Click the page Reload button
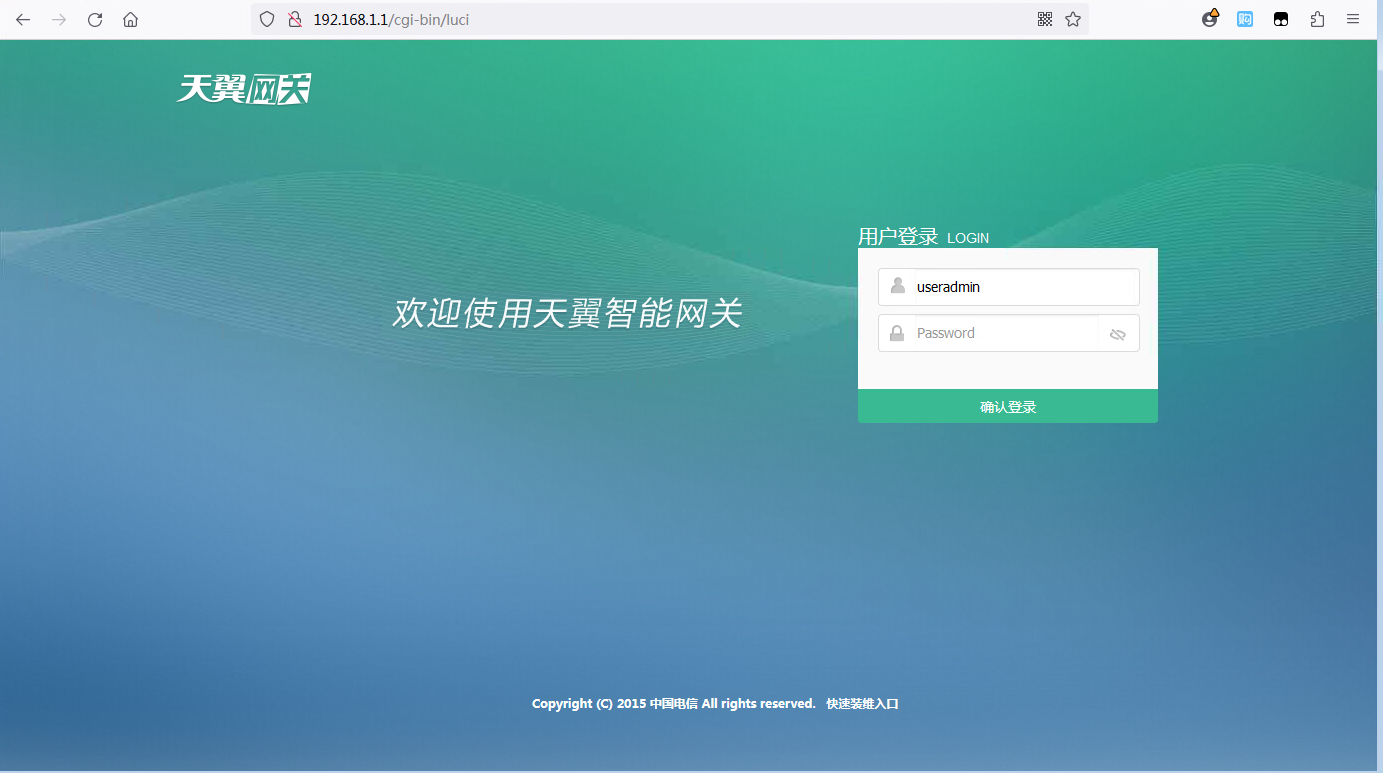 pyautogui.click(x=94, y=19)
